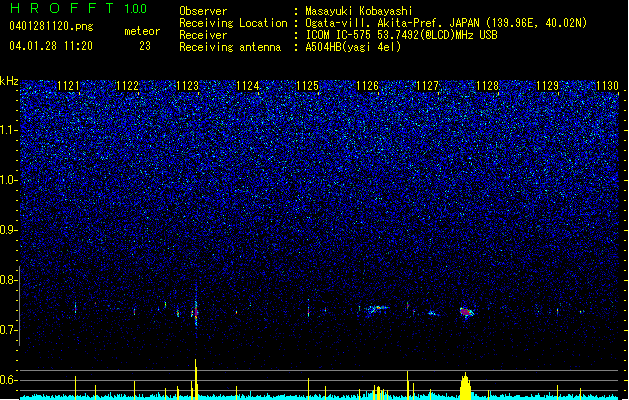Click the date stamp 04.01.28 11:20
Screen dimensions: 629x400
pos(51,46)
